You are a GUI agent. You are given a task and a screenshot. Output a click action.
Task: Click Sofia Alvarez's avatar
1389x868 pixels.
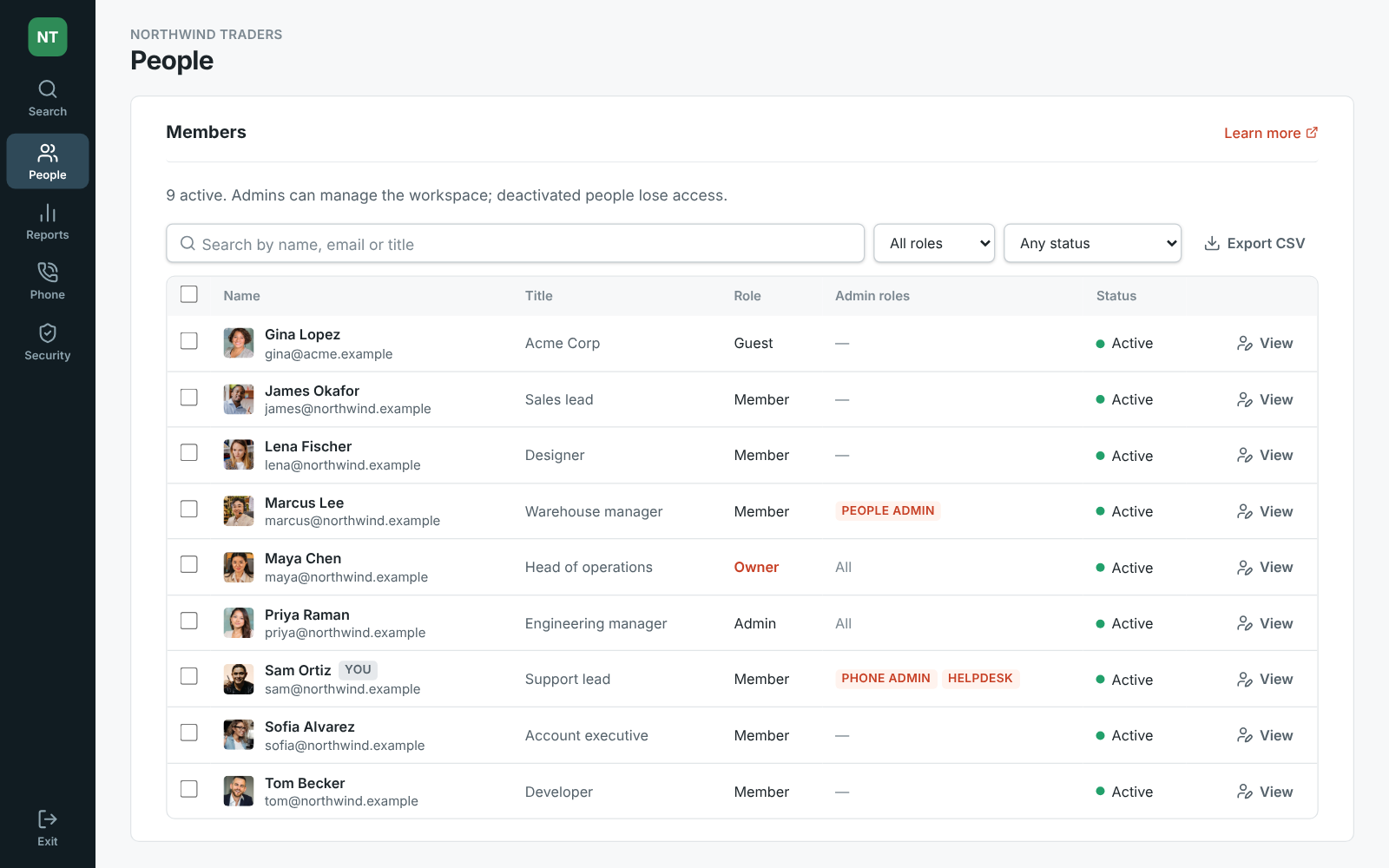click(x=239, y=735)
